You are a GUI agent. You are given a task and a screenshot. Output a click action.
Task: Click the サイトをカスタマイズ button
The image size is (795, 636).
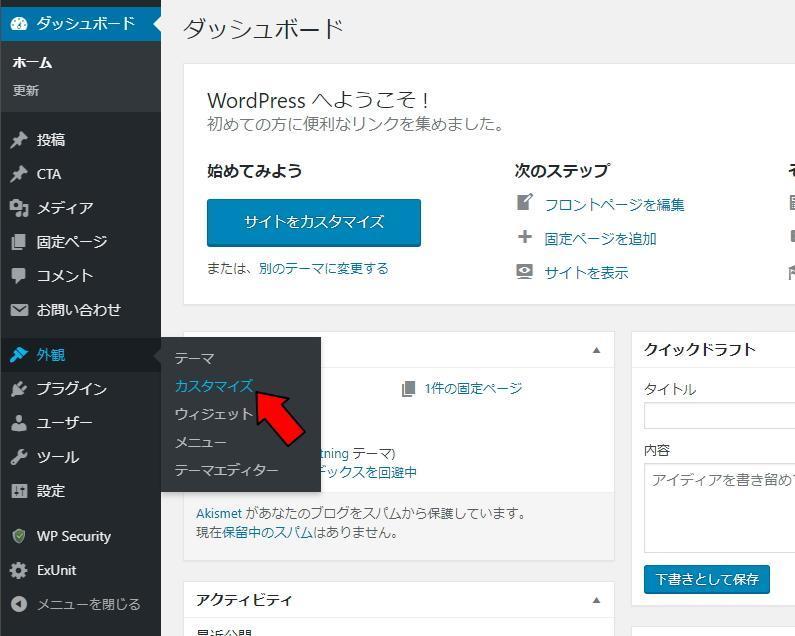[314, 223]
